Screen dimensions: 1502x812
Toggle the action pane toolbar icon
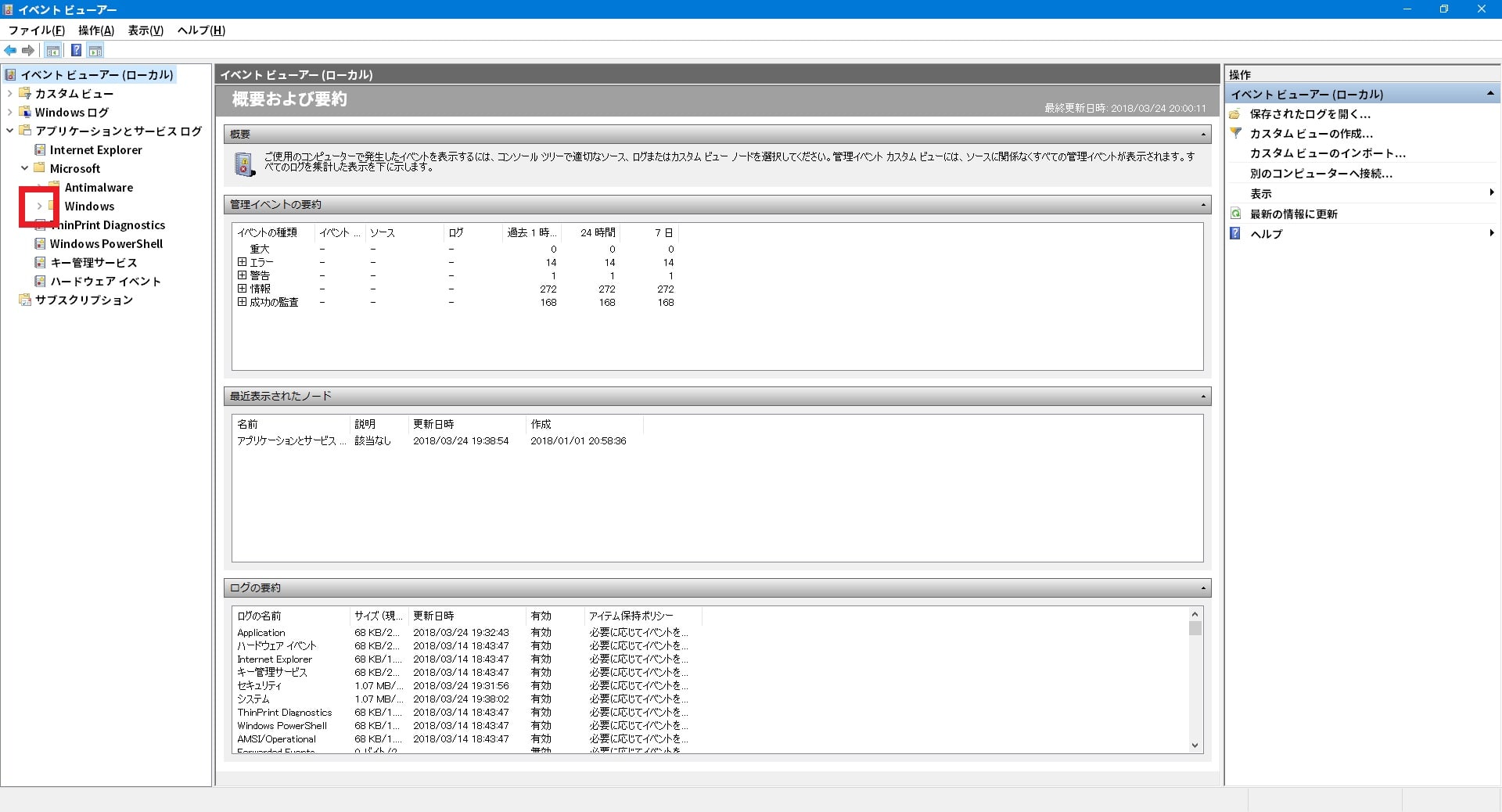click(95, 51)
